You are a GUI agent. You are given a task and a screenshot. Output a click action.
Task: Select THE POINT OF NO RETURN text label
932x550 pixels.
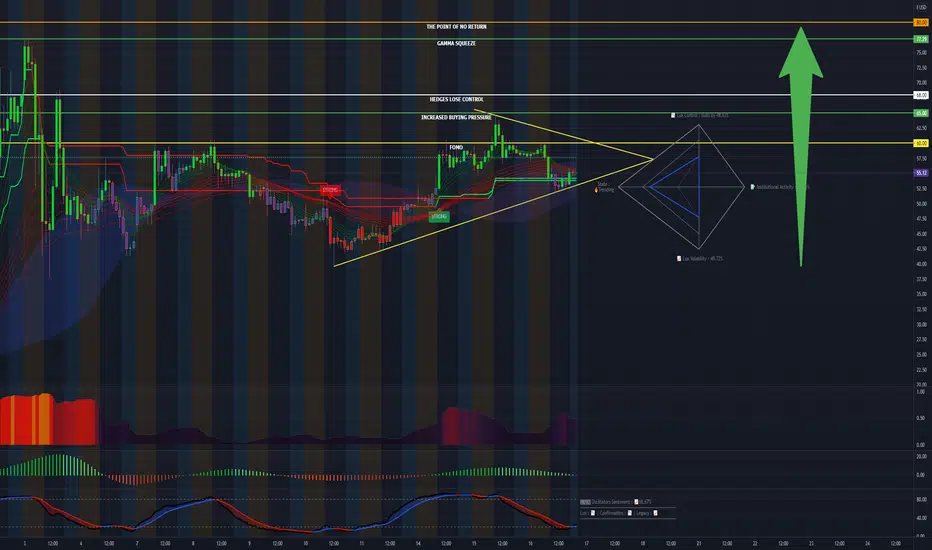coord(456,27)
